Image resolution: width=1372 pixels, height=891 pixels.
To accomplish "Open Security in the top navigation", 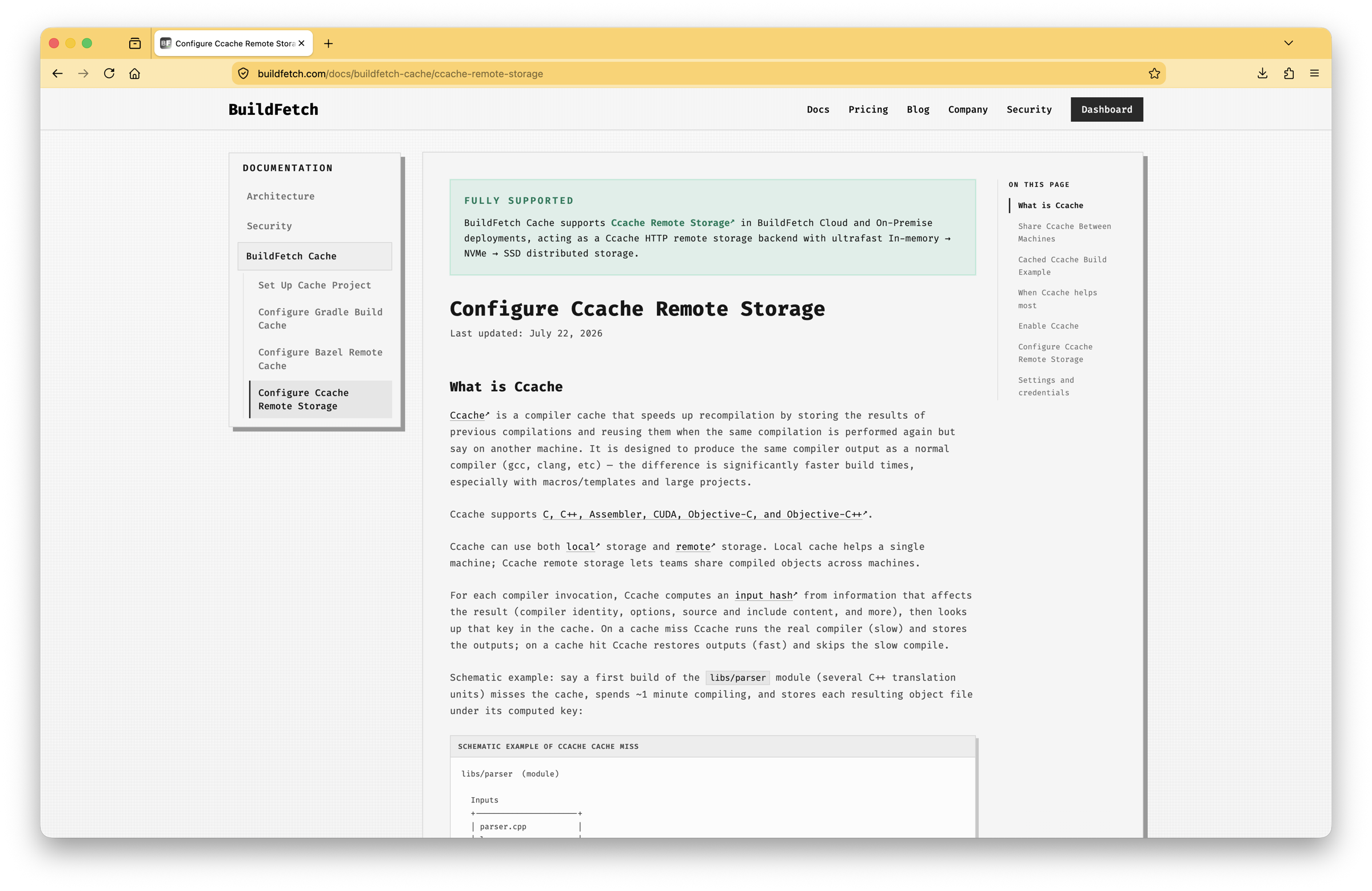I will [x=1028, y=110].
